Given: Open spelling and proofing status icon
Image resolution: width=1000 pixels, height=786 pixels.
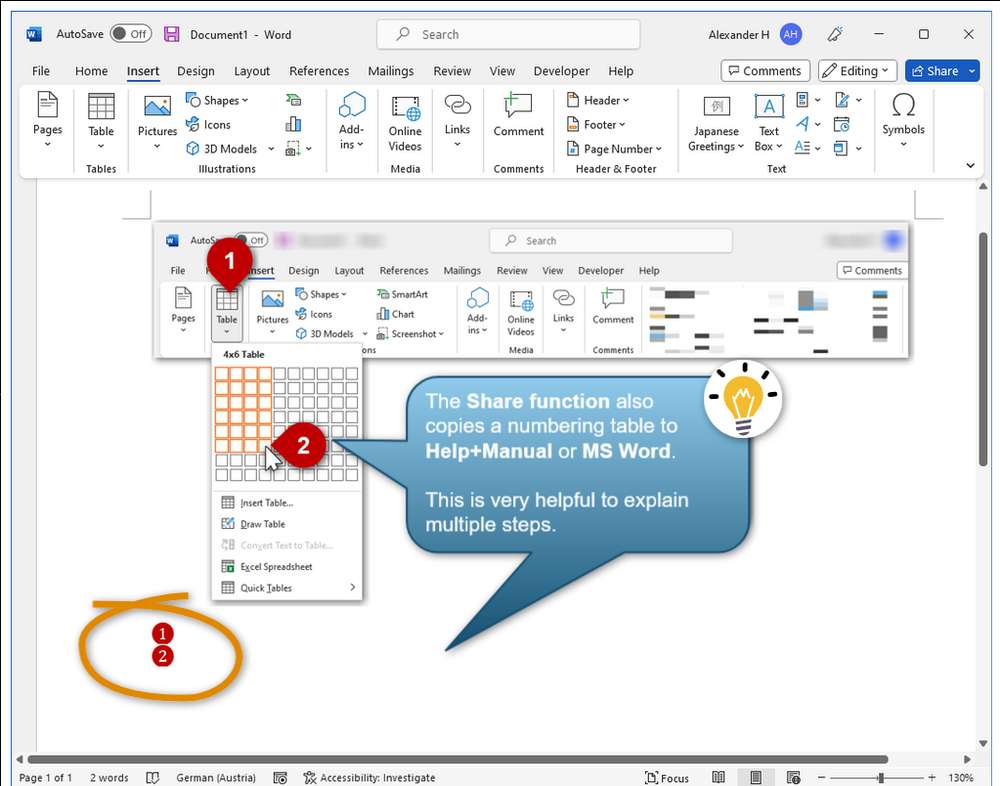Looking at the screenshot, I should [x=152, y=778].
